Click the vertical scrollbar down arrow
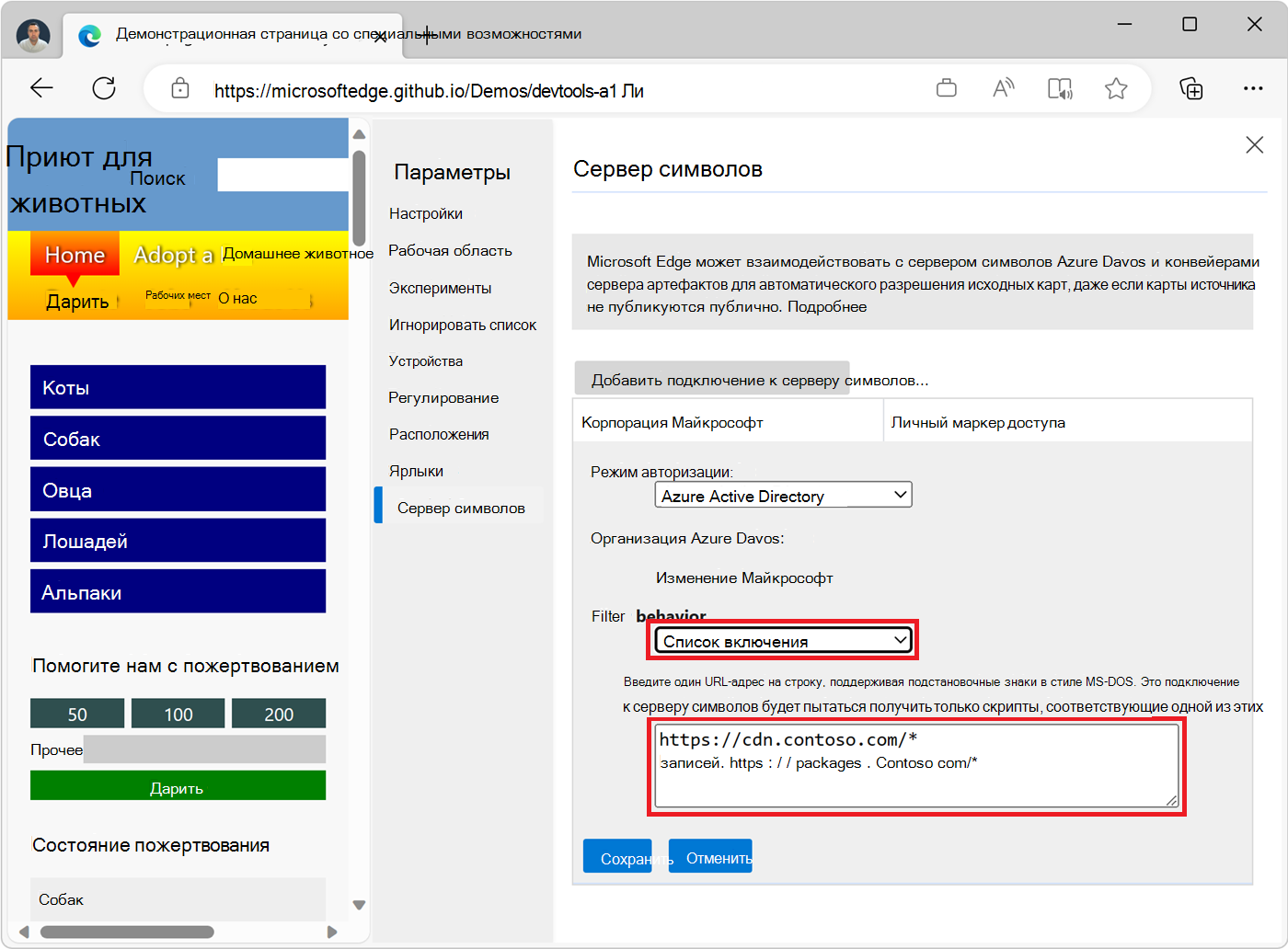The width and height of the screenshot is (1288, 949). [x=359, y=905]
